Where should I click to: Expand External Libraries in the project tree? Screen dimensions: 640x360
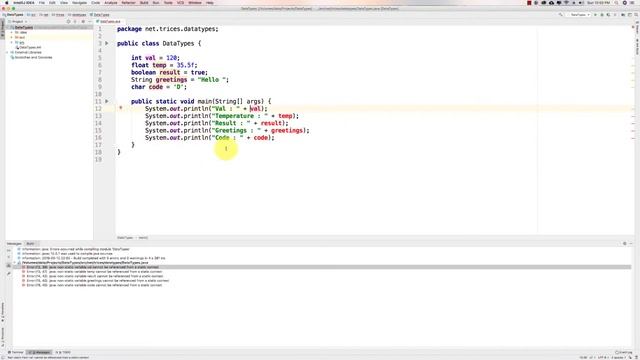coord(7,52)
